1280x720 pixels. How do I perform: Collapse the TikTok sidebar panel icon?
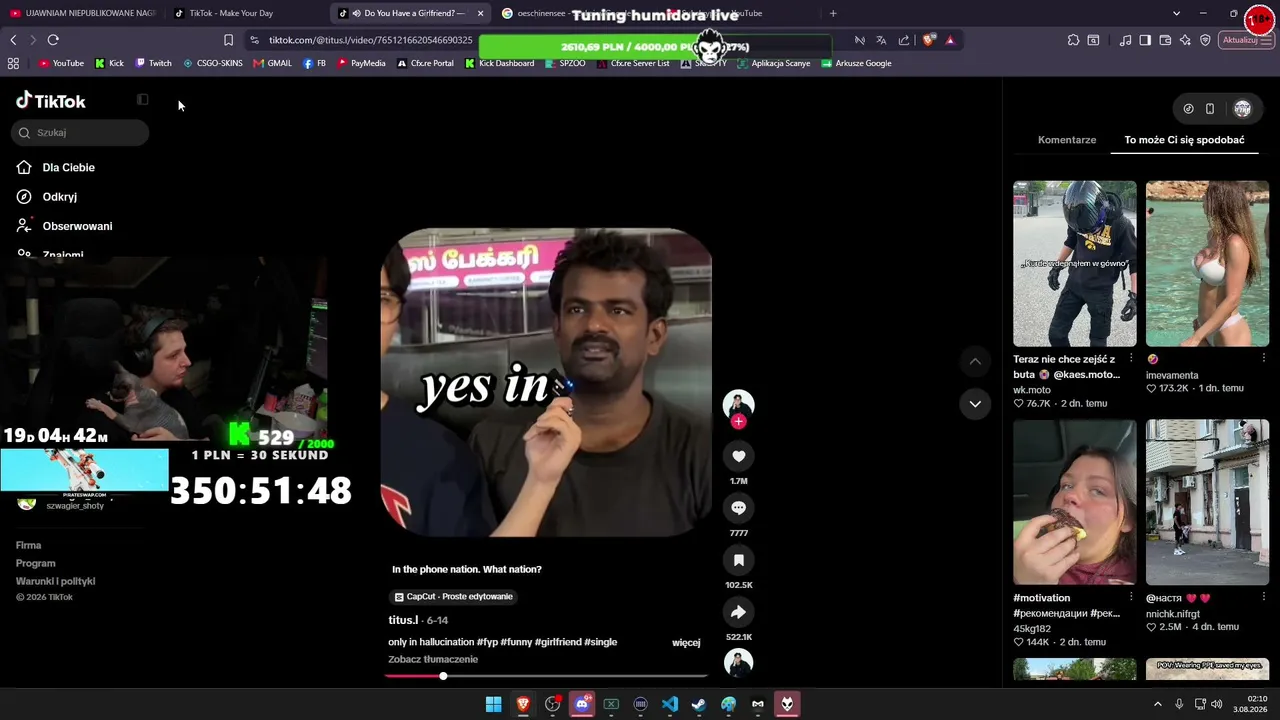143,100
